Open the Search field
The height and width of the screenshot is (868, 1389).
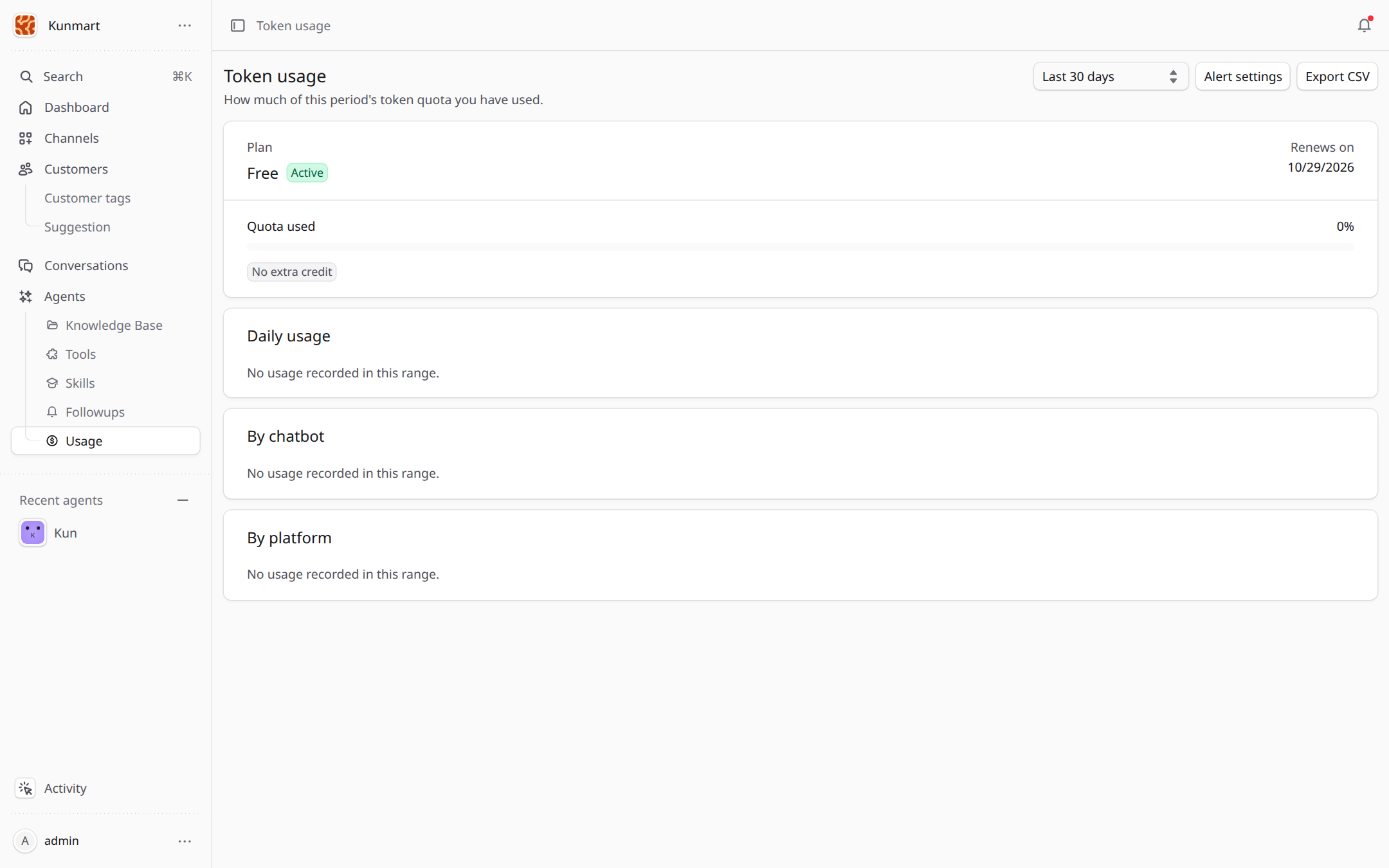point(106,77)
